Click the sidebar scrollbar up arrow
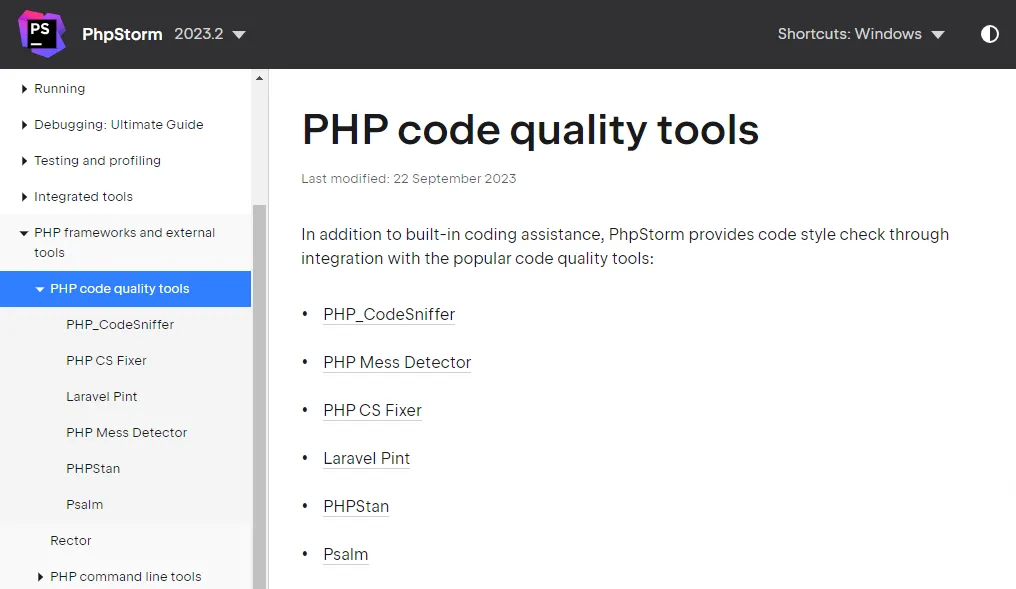This screenshot has height=589, width=1016. coord(259,78)
